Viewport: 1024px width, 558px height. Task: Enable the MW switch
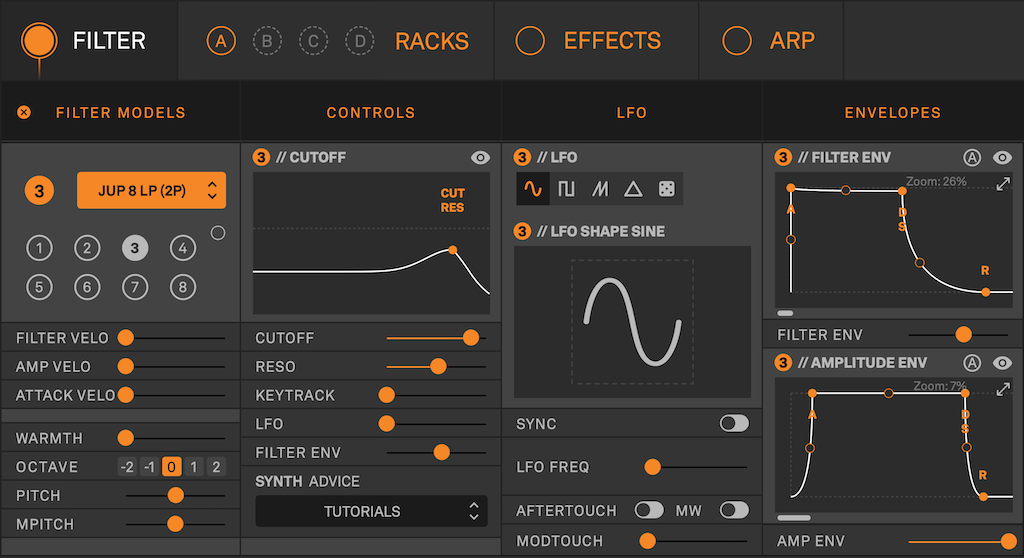[x=734, y=510]
